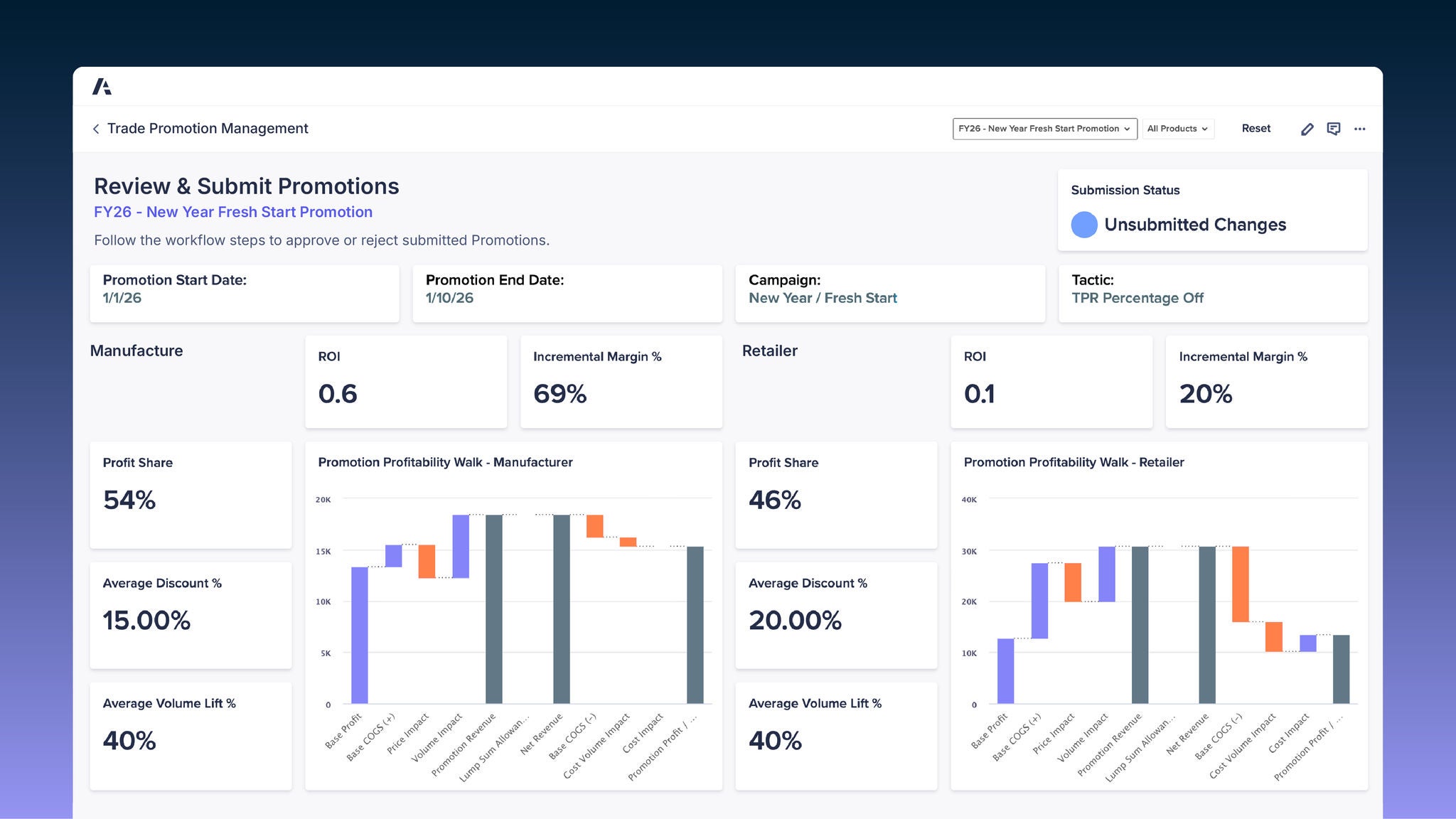Click the blue Unsubmitted Changes status circle
The image size is (1456, 819).
tap(1083, 225)
